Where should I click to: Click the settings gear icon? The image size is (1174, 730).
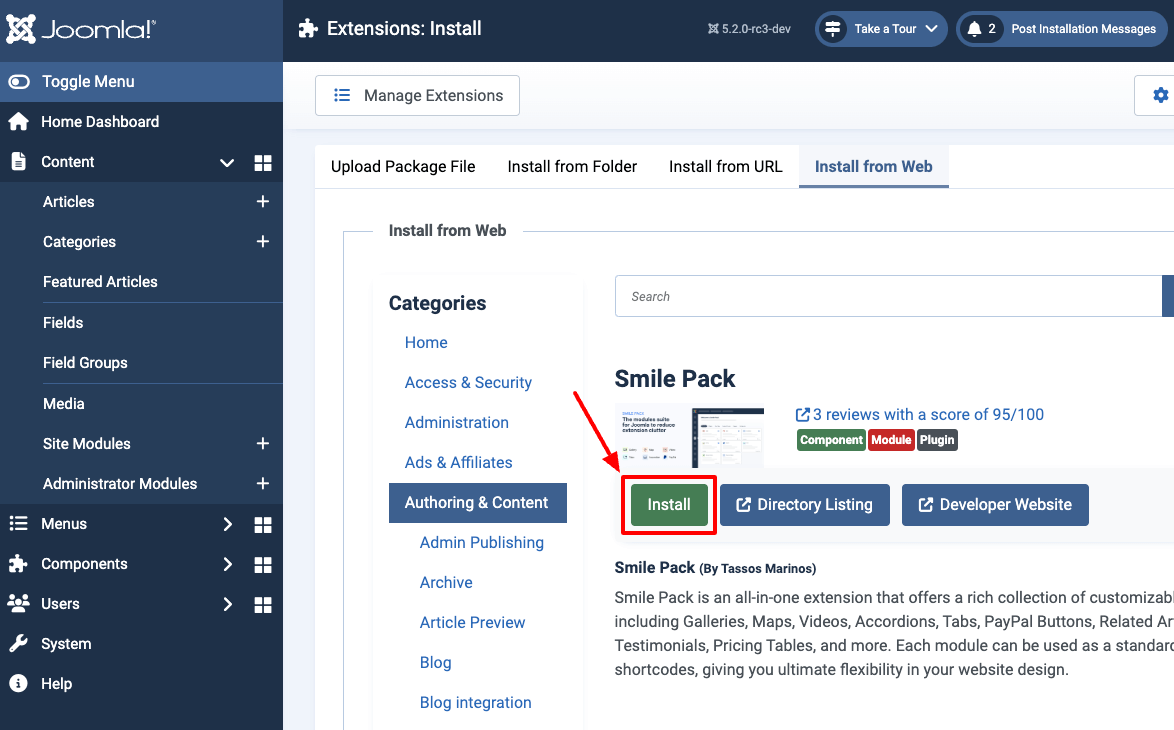pyautogui.click(x=1160, y=95)
